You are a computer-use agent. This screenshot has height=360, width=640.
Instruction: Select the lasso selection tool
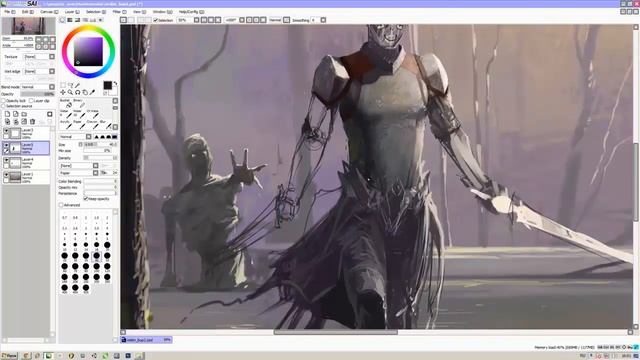click(x=70, y=85)
